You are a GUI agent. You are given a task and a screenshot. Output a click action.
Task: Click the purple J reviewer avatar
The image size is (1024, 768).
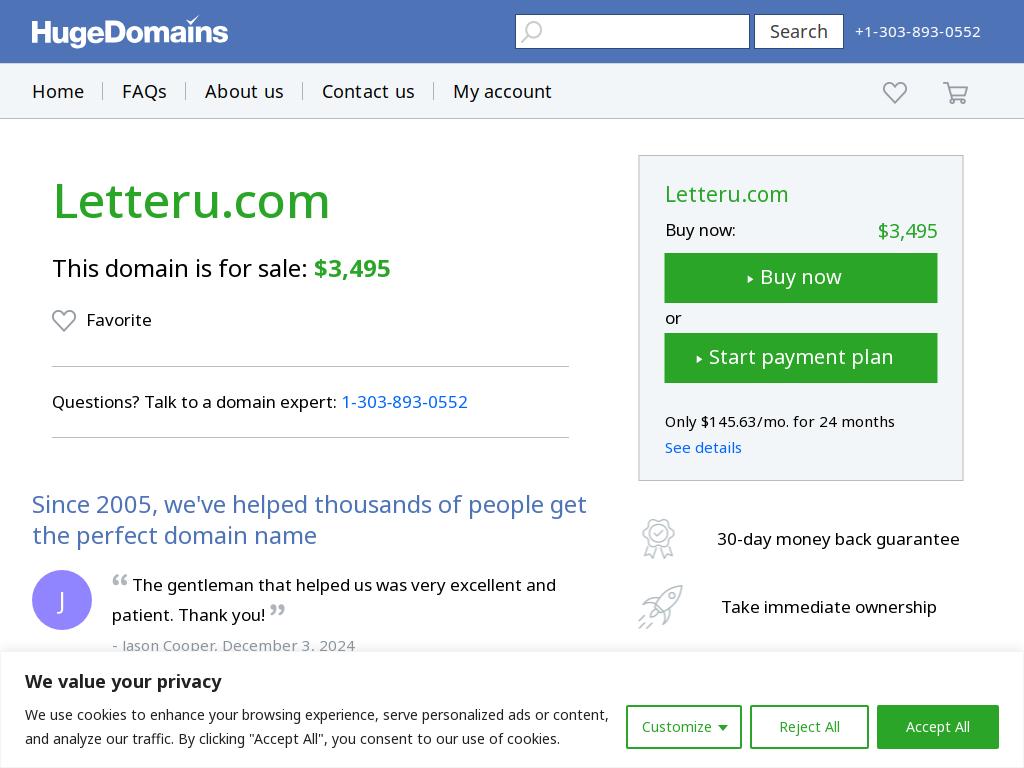point(62,600)
